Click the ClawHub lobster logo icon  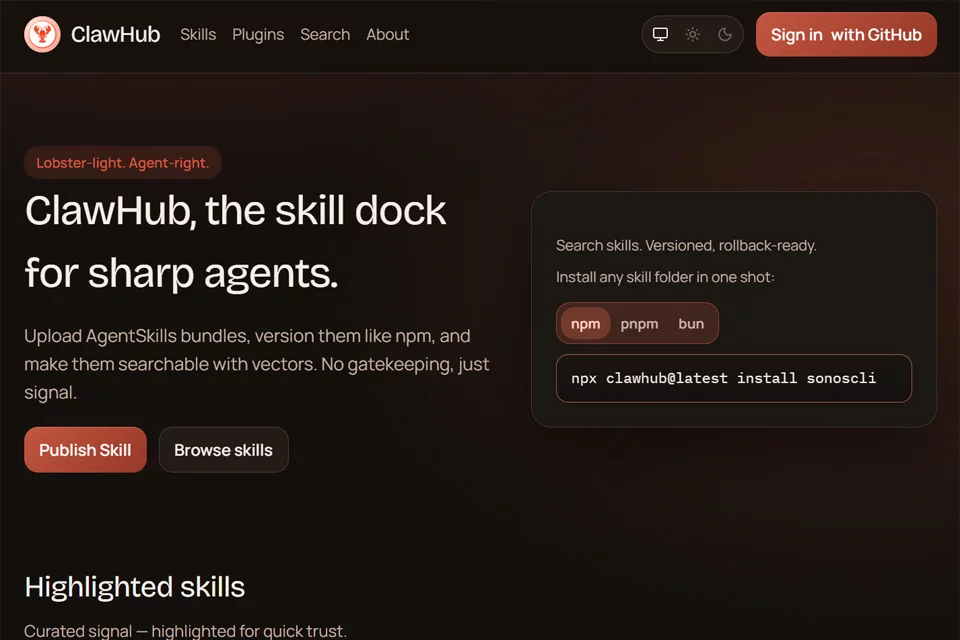click(x=42, y=35)
